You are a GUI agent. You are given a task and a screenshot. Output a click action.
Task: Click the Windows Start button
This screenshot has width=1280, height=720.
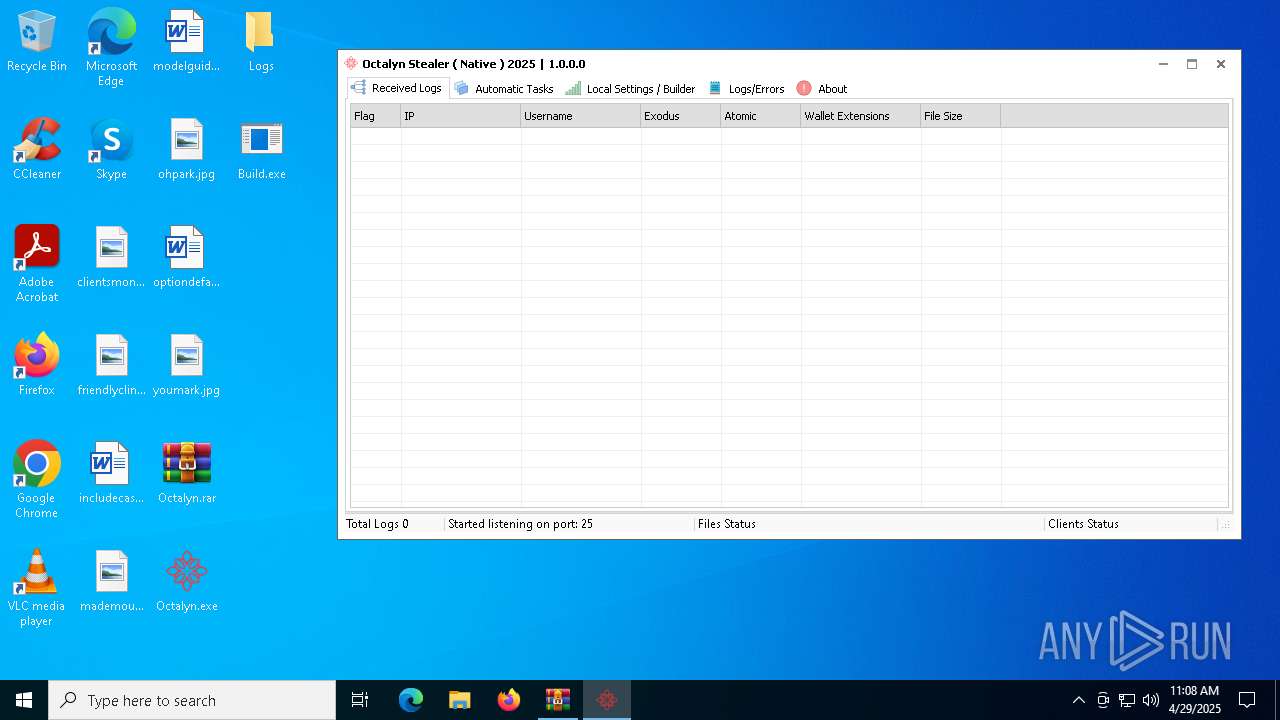(x=24, y=700)
